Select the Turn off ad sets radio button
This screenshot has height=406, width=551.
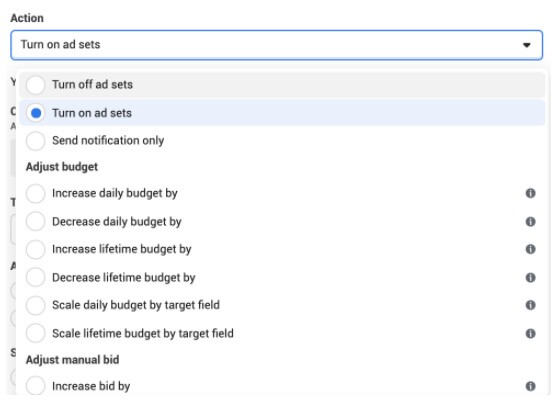pyautogui.click(x=35, y=85)
